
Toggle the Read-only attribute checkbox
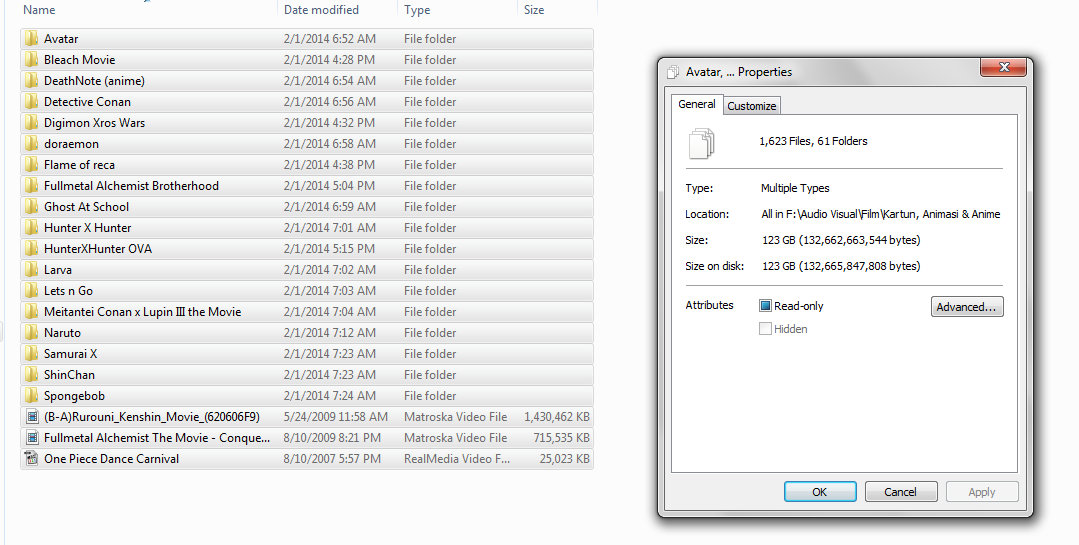point(765,306)
